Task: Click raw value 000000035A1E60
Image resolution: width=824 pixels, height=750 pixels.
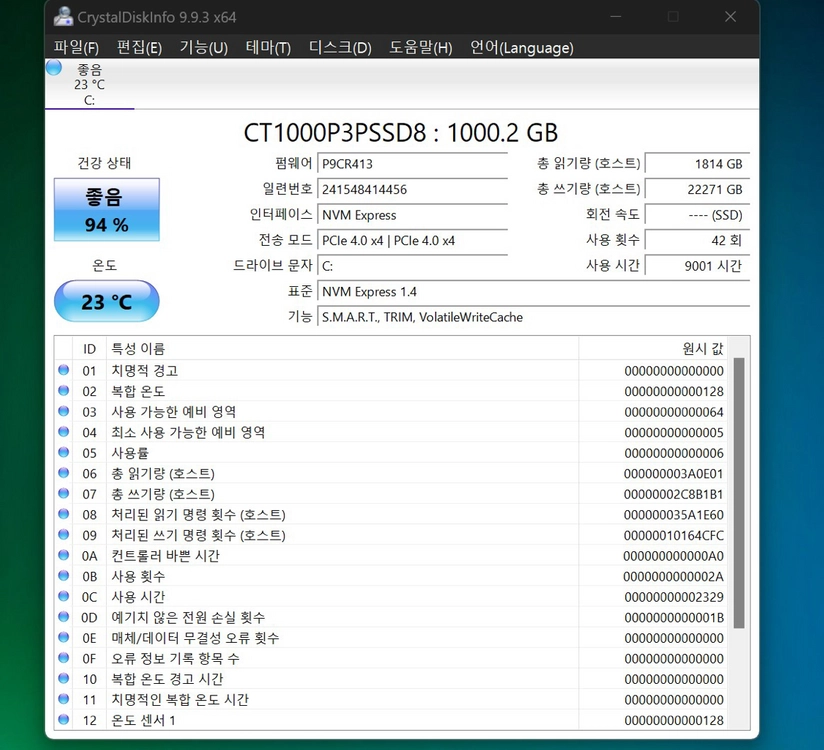Action: (673, 515)
